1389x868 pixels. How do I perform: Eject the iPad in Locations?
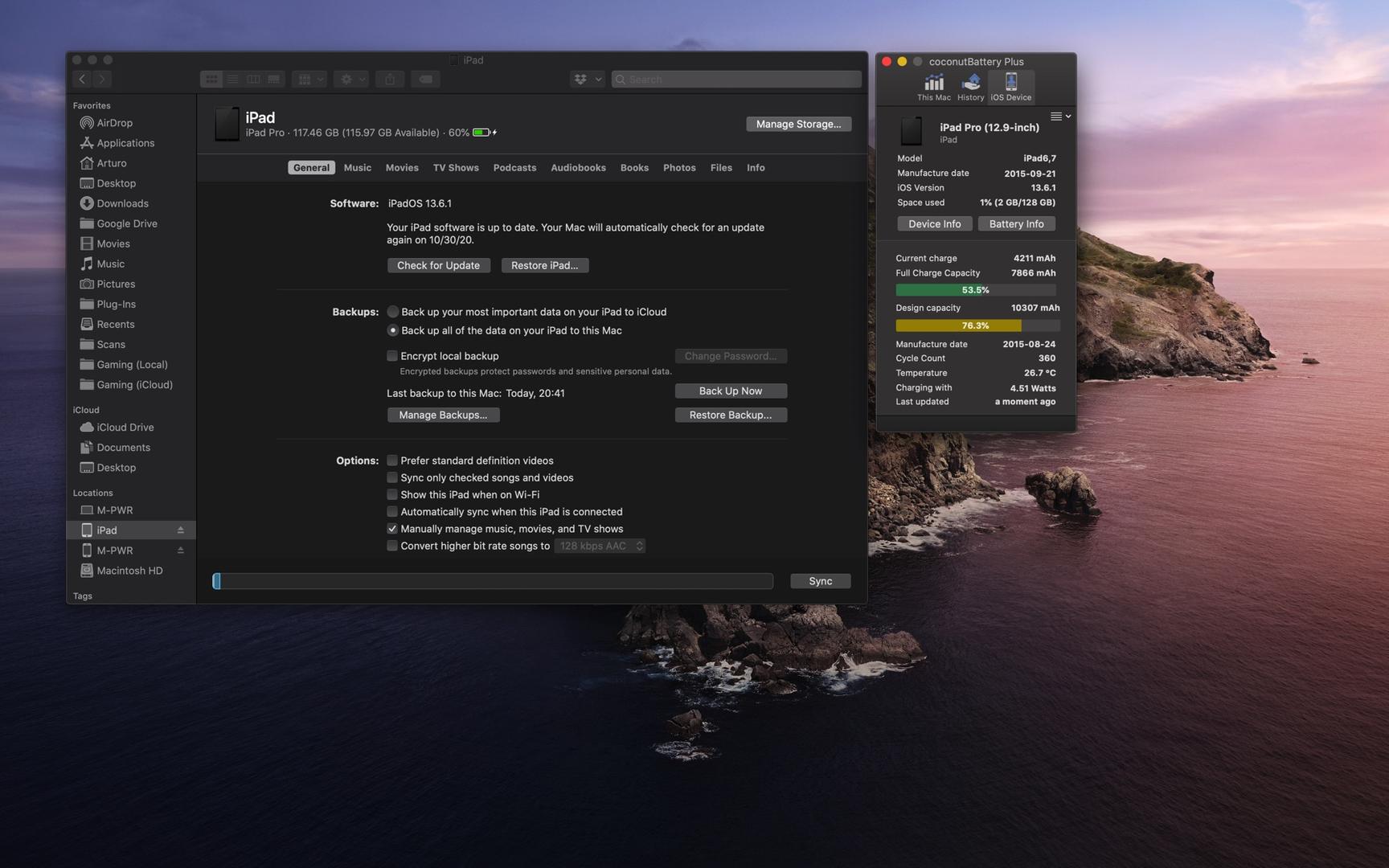[180, 530]
